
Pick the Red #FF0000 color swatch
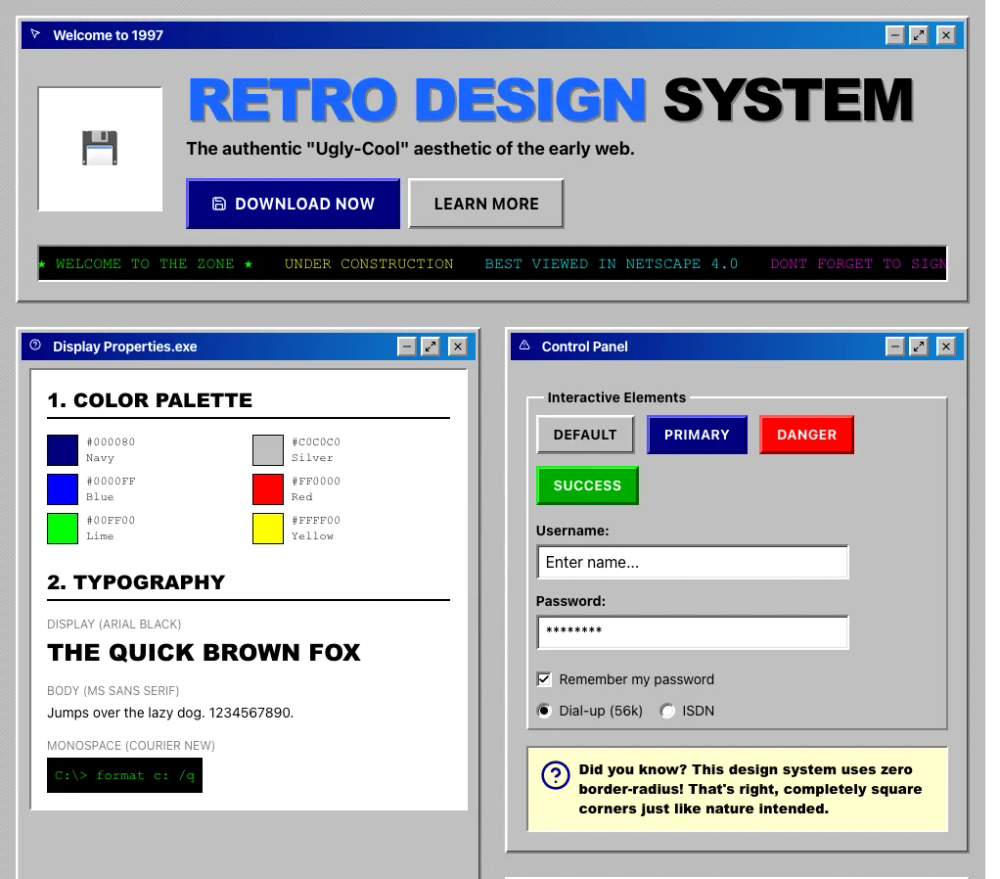click(x=268, y=489)
